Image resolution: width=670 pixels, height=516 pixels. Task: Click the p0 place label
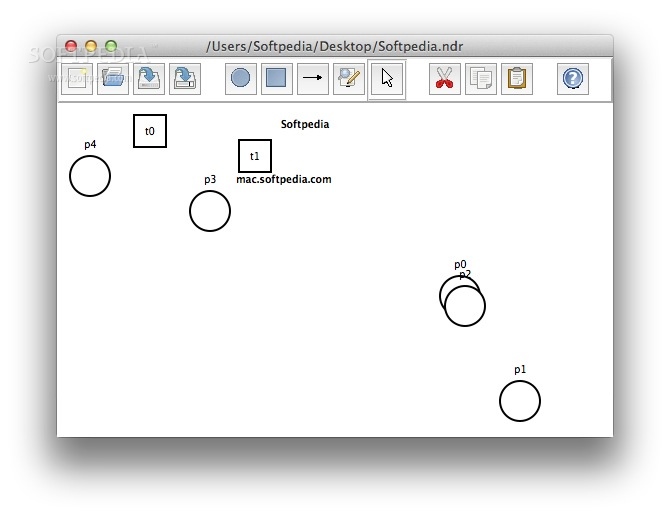click(460, 265)
